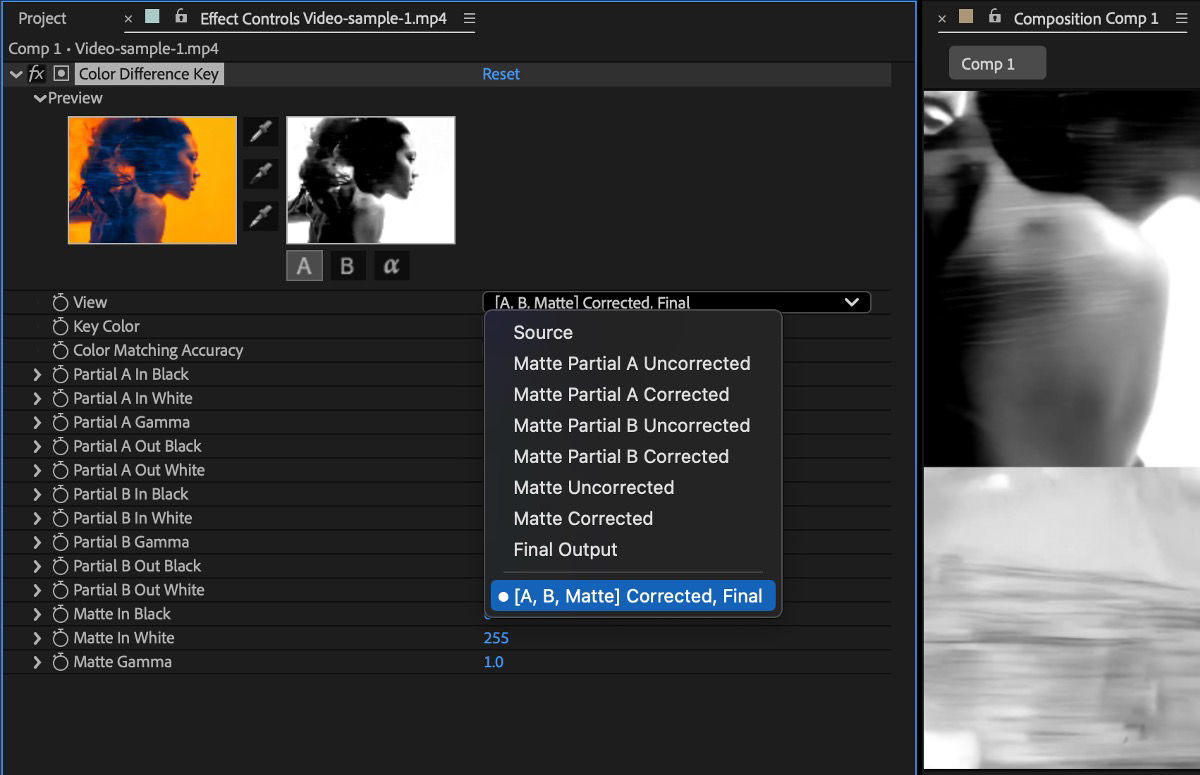Reset the Color Difference Key effect
Image resolution: width=1200 pixels, height=775 pixels.
(501, 73)
